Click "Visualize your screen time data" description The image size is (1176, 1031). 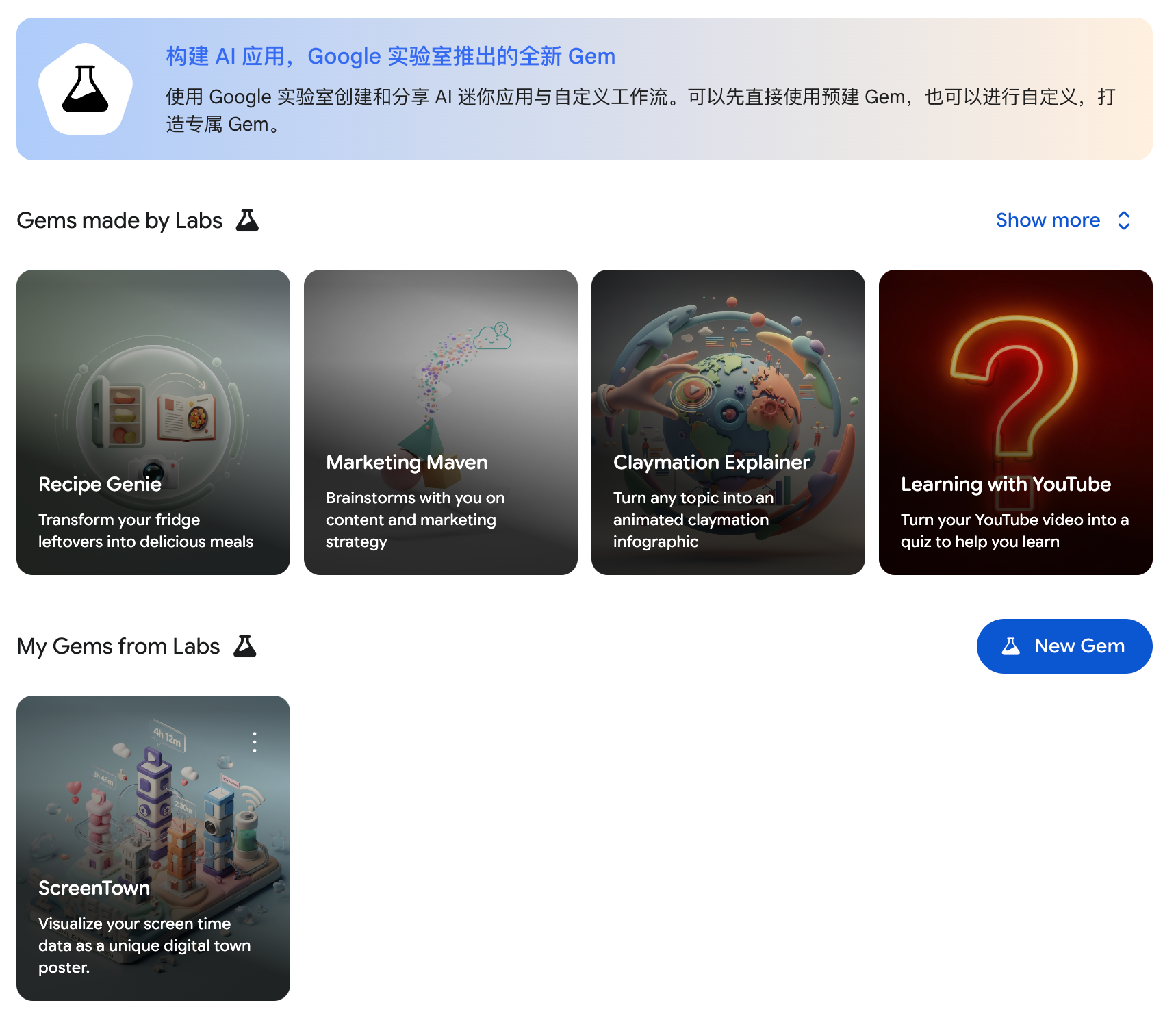[x=144, y=945]
